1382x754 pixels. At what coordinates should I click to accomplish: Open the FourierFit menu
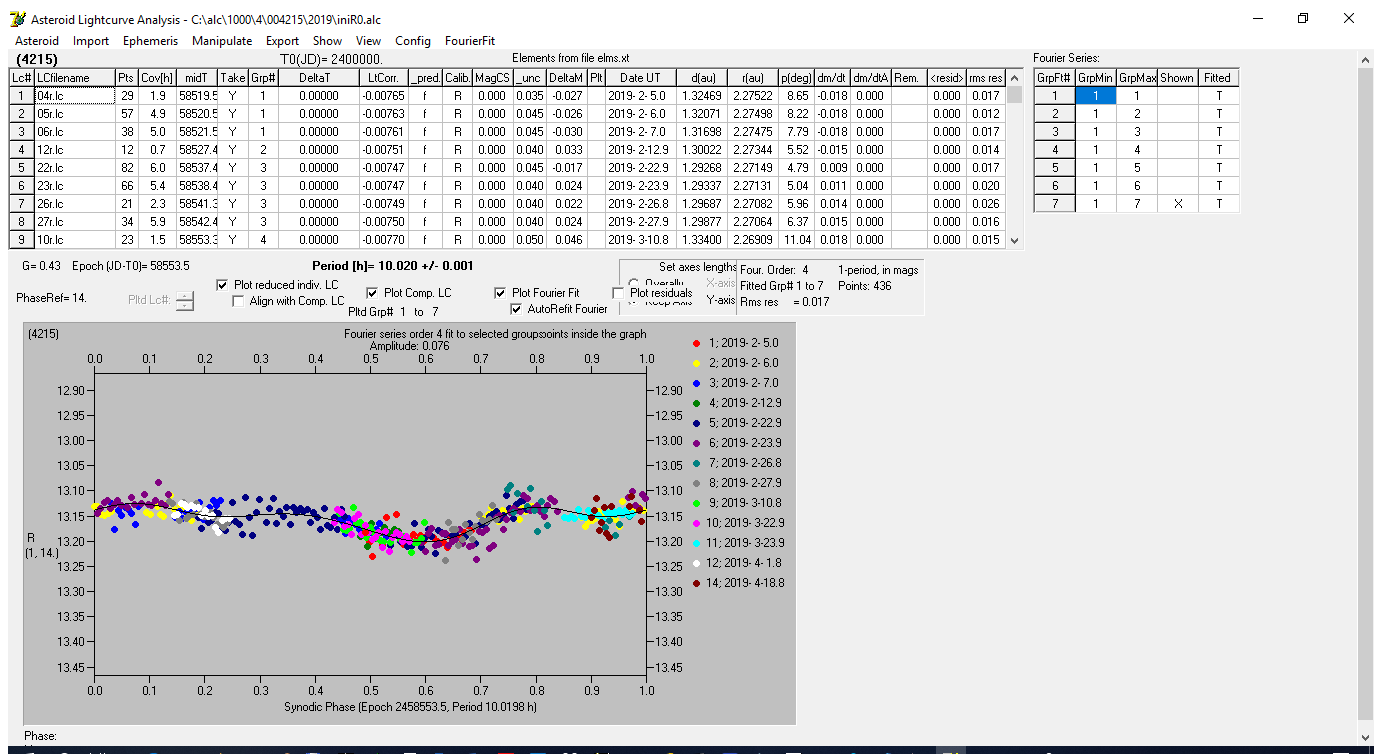[x=470, y=41]
